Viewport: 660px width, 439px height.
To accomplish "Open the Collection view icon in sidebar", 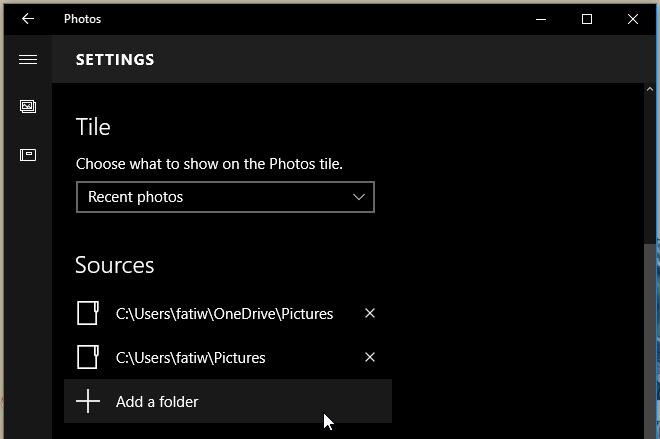I will coord(28,106).
